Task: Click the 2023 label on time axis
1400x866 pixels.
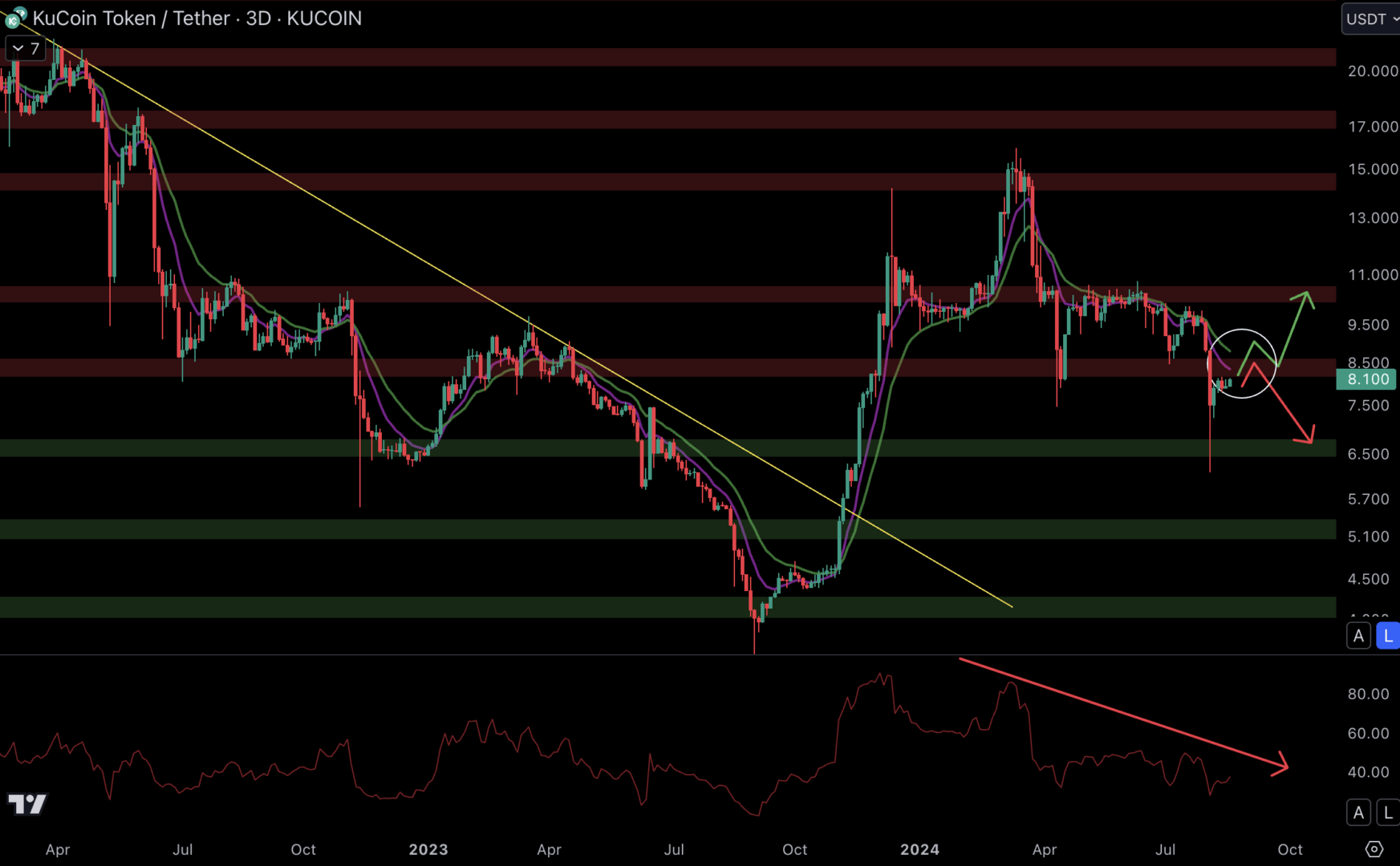Action: 428,849
